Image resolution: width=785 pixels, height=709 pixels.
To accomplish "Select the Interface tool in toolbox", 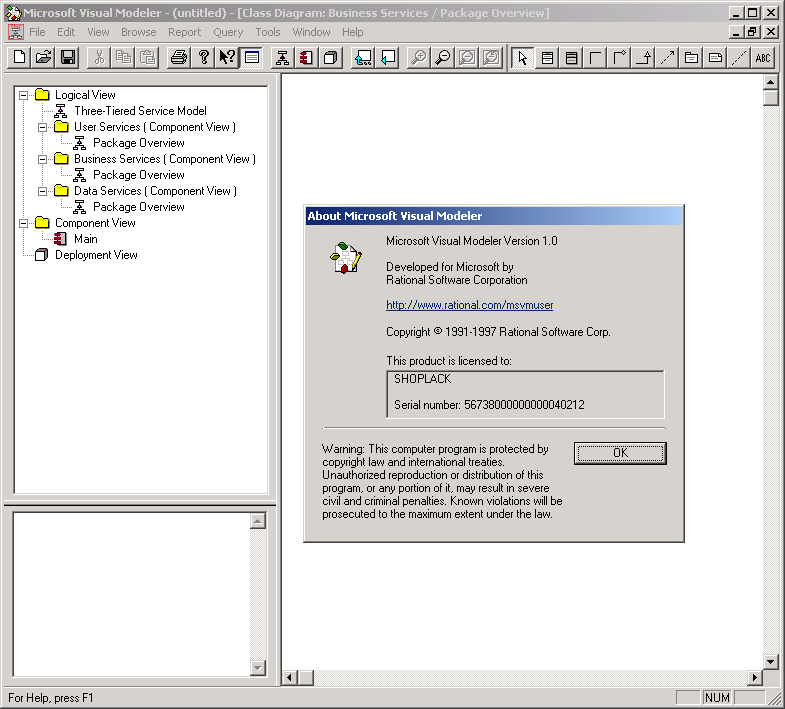I will [571, 58].
